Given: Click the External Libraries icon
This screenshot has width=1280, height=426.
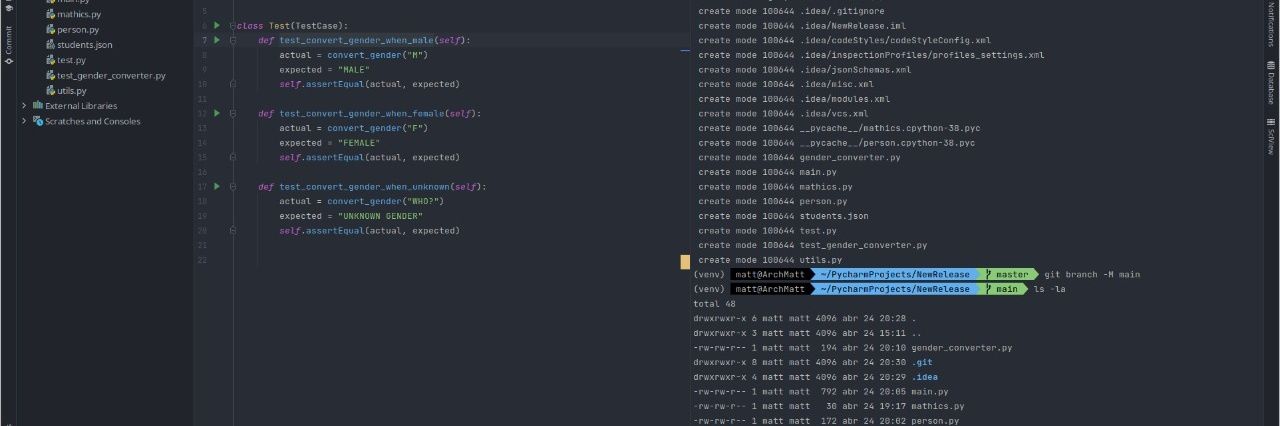Looking at the screenshot, I should [37, 105].
